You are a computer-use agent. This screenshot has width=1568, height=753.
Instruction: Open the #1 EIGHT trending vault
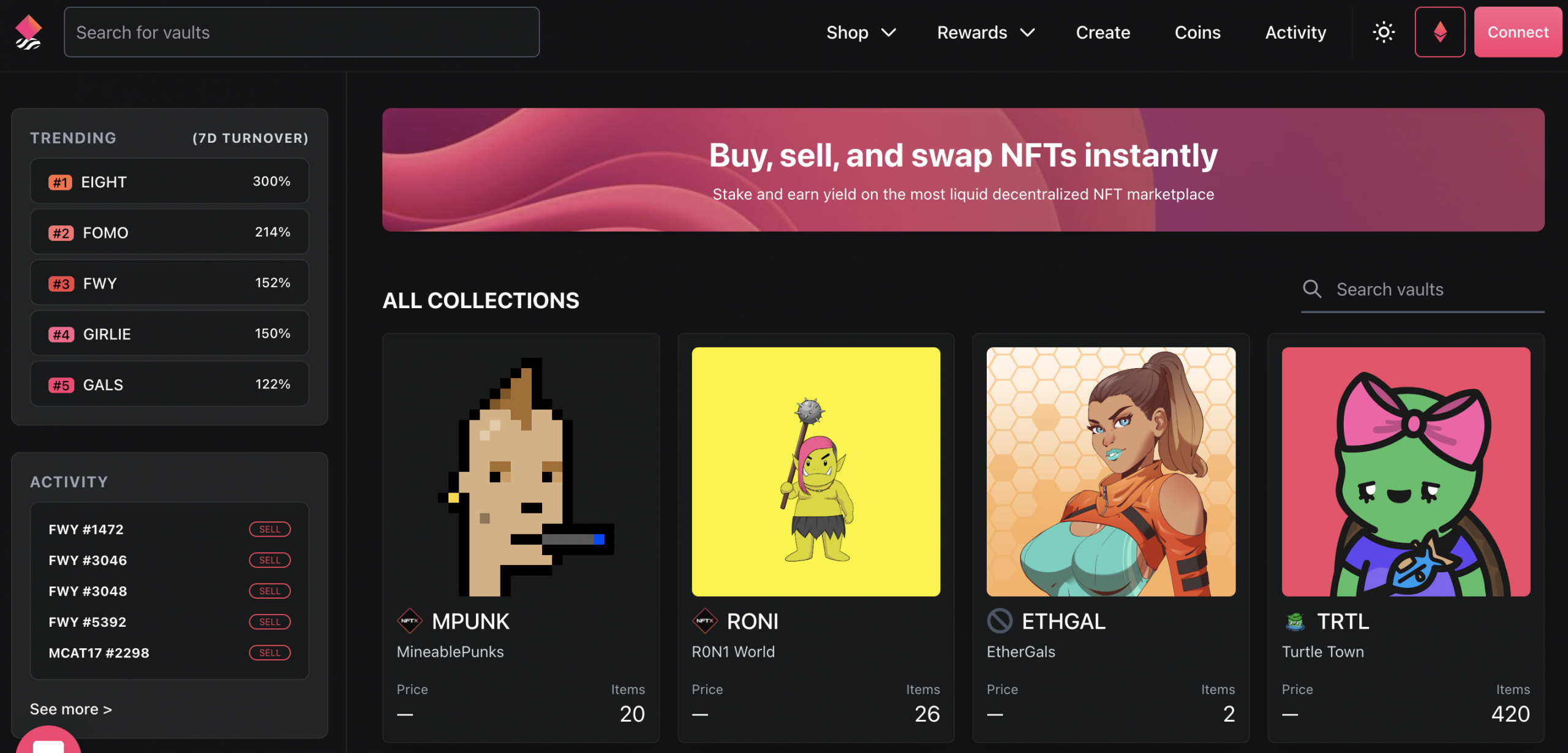[170, 181]
